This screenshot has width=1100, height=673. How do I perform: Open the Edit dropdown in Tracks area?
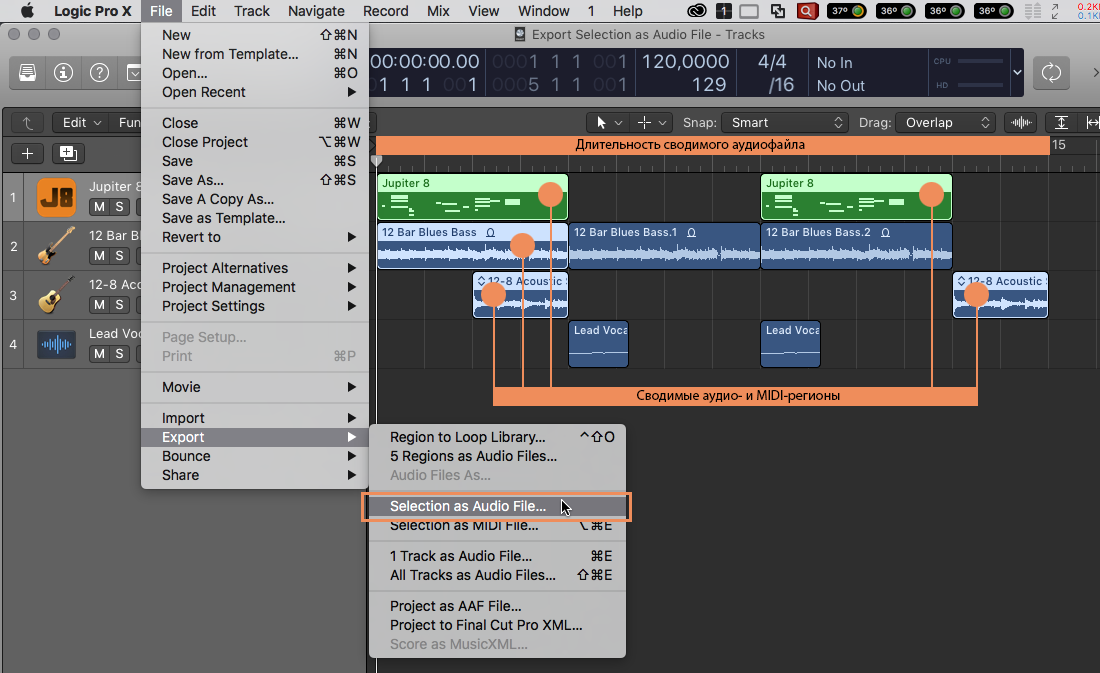point(81,123)
